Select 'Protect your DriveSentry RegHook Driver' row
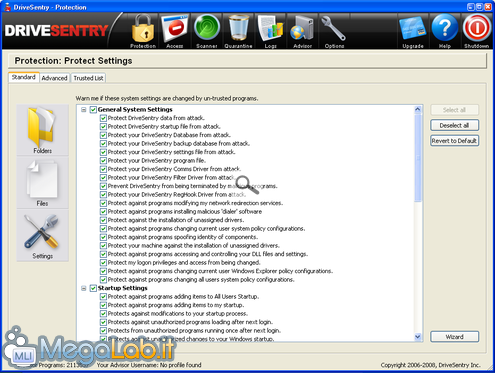The width and height of the screenshot is (495, 373). tap(177, 195)
